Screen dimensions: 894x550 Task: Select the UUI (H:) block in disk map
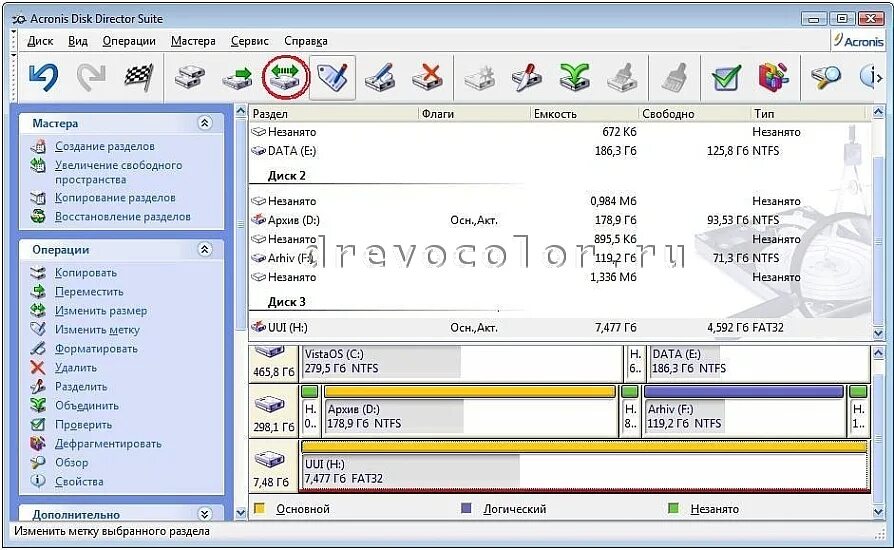(584, 466)
